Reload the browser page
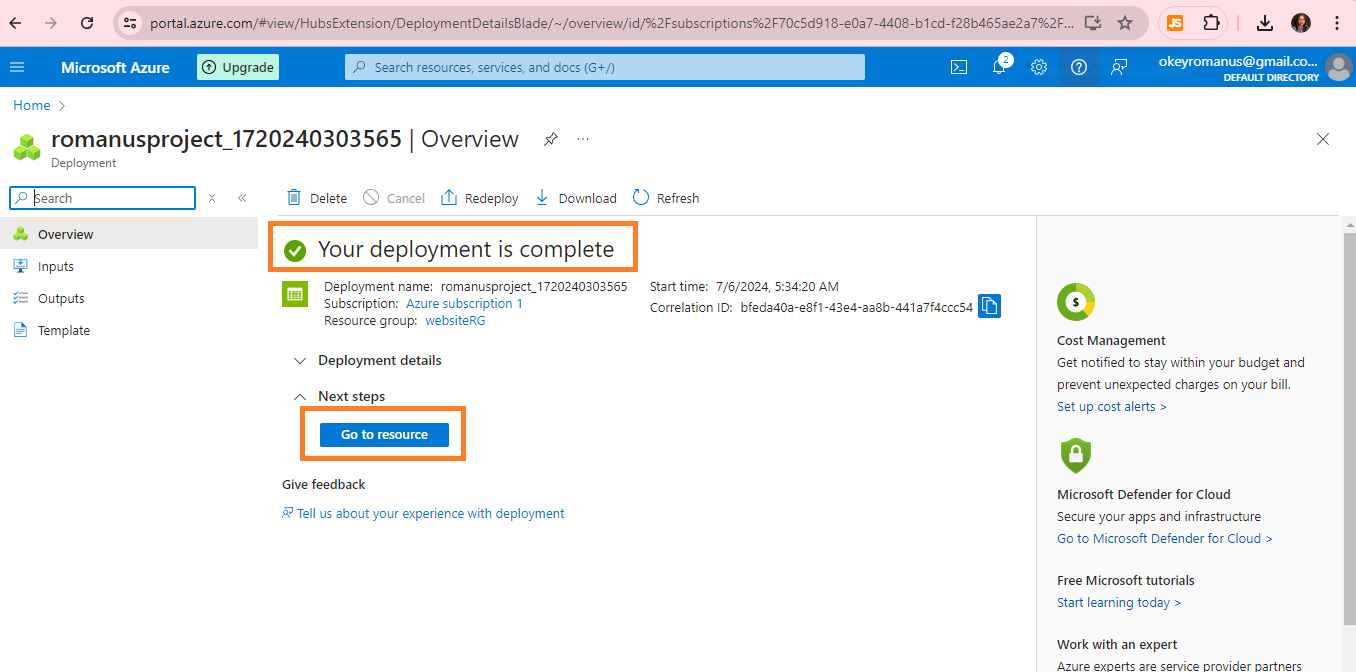The image size is (1356, 672). (x=87, y=22)
